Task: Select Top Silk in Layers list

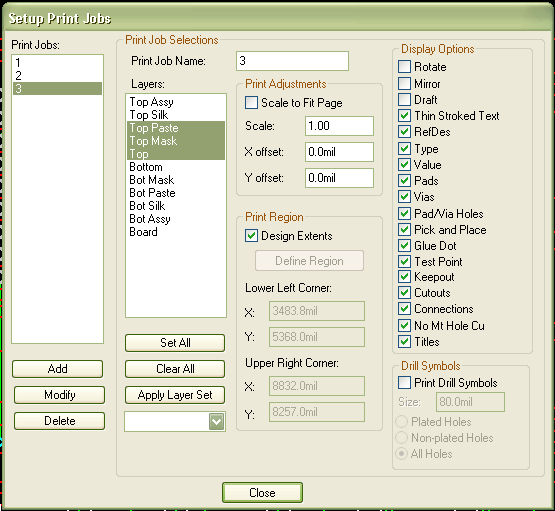Action: tap(176, 115)
